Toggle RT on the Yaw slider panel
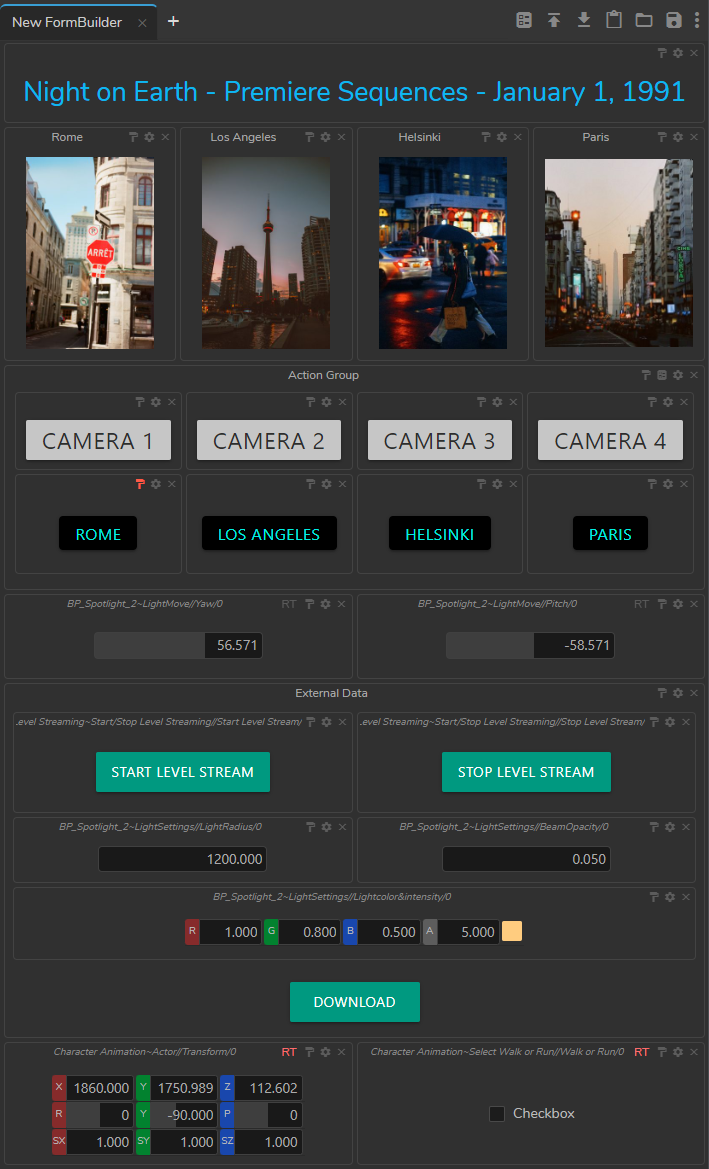The height and width of the screenshot is (1169, 709). coord(289,604)
